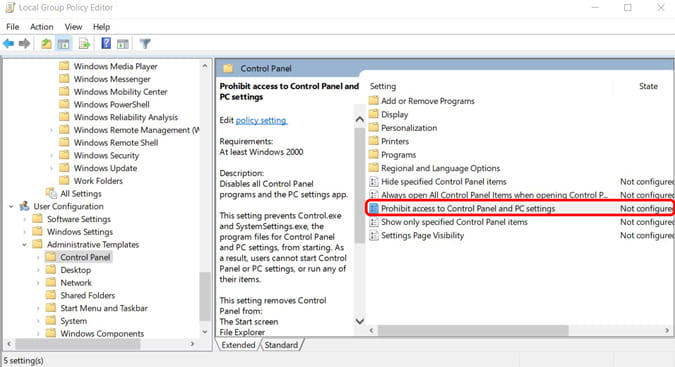Click the Export list toolbar icon
The width and height of the screenshot is (675, 367).
point(84,43)
